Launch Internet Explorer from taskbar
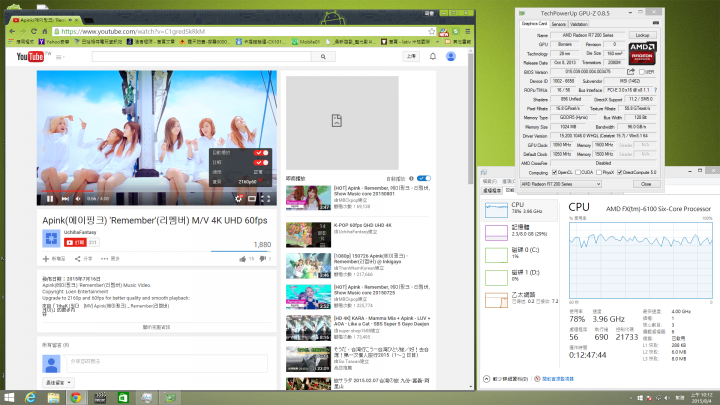720x405 pixels. 30,398
